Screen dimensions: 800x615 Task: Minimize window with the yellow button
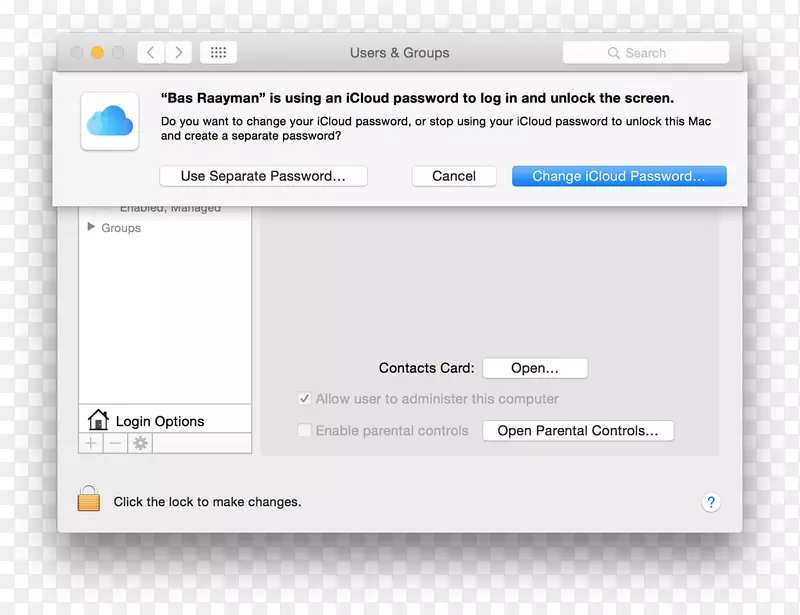point(97,53)
